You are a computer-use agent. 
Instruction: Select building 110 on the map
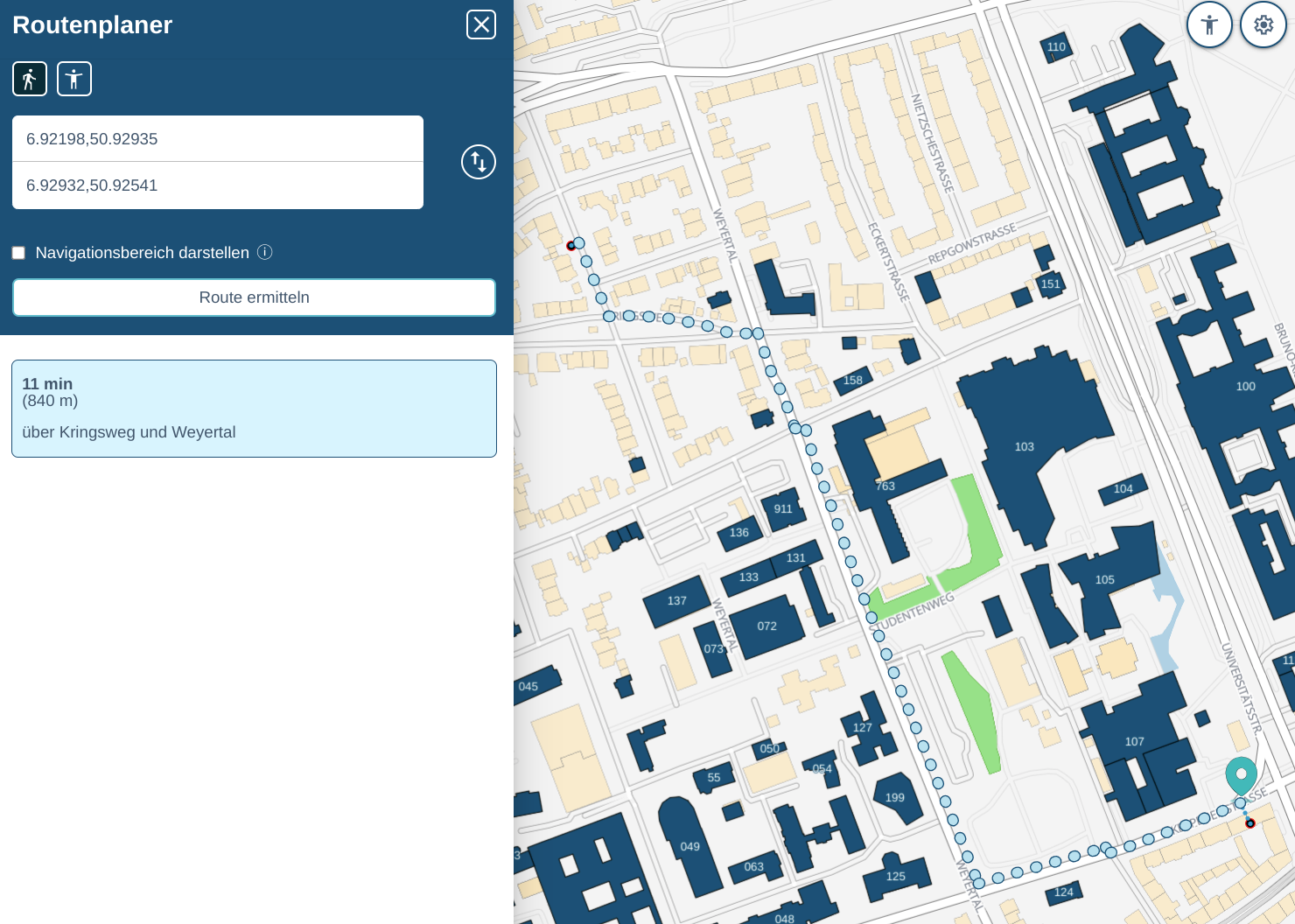pos(1057,47)
